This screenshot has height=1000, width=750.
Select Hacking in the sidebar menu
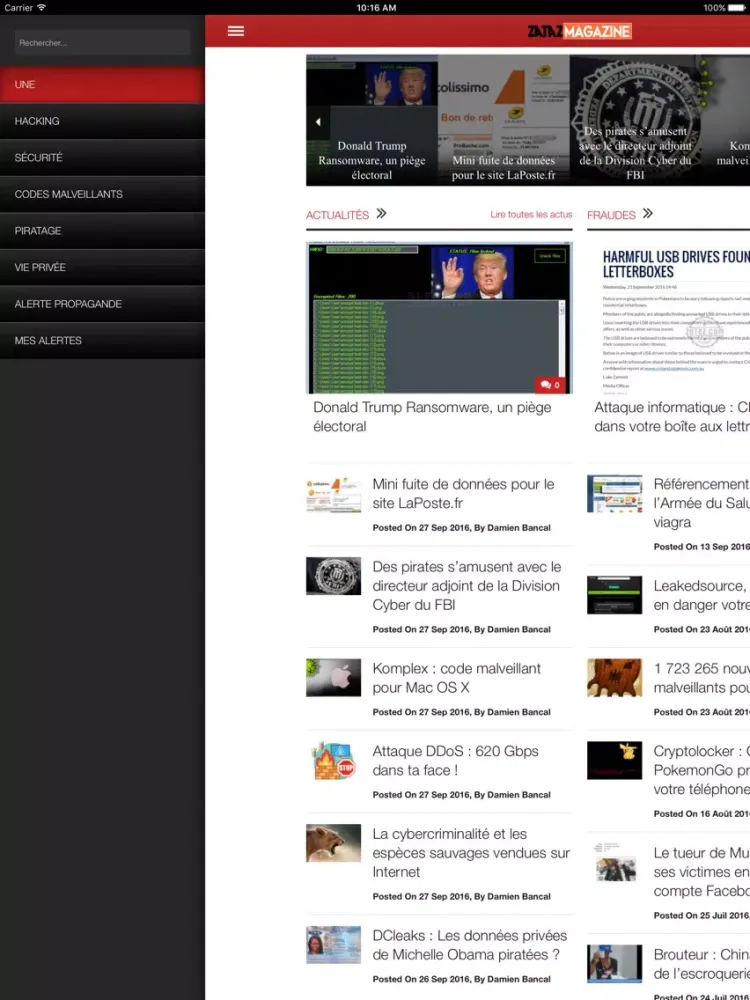pos(102,121)
